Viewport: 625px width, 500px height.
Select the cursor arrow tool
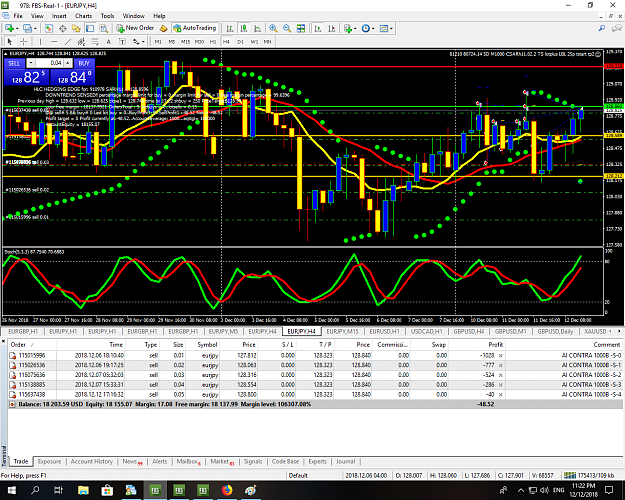pyautogui.click(x=10, y=41)
